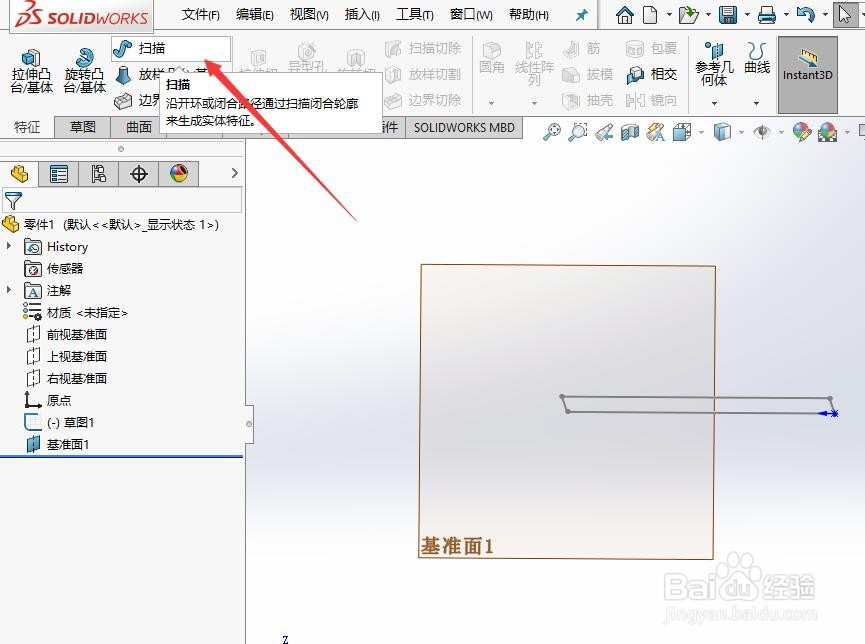Select 上视基准面 (Top Plane) in tree
Screen dimensions: 865x644
tap(66, 356)
